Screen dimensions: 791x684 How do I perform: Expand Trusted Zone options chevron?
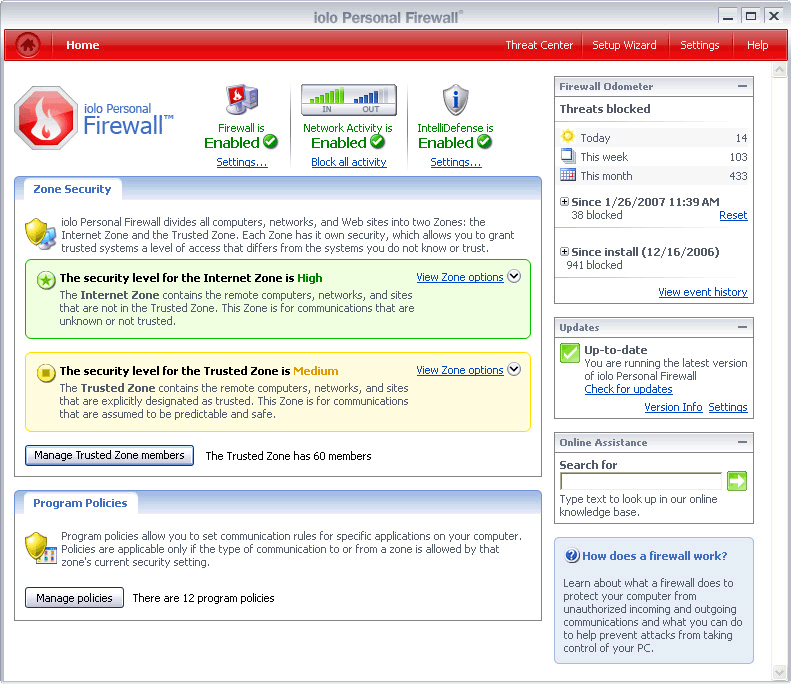click(514, 369)
